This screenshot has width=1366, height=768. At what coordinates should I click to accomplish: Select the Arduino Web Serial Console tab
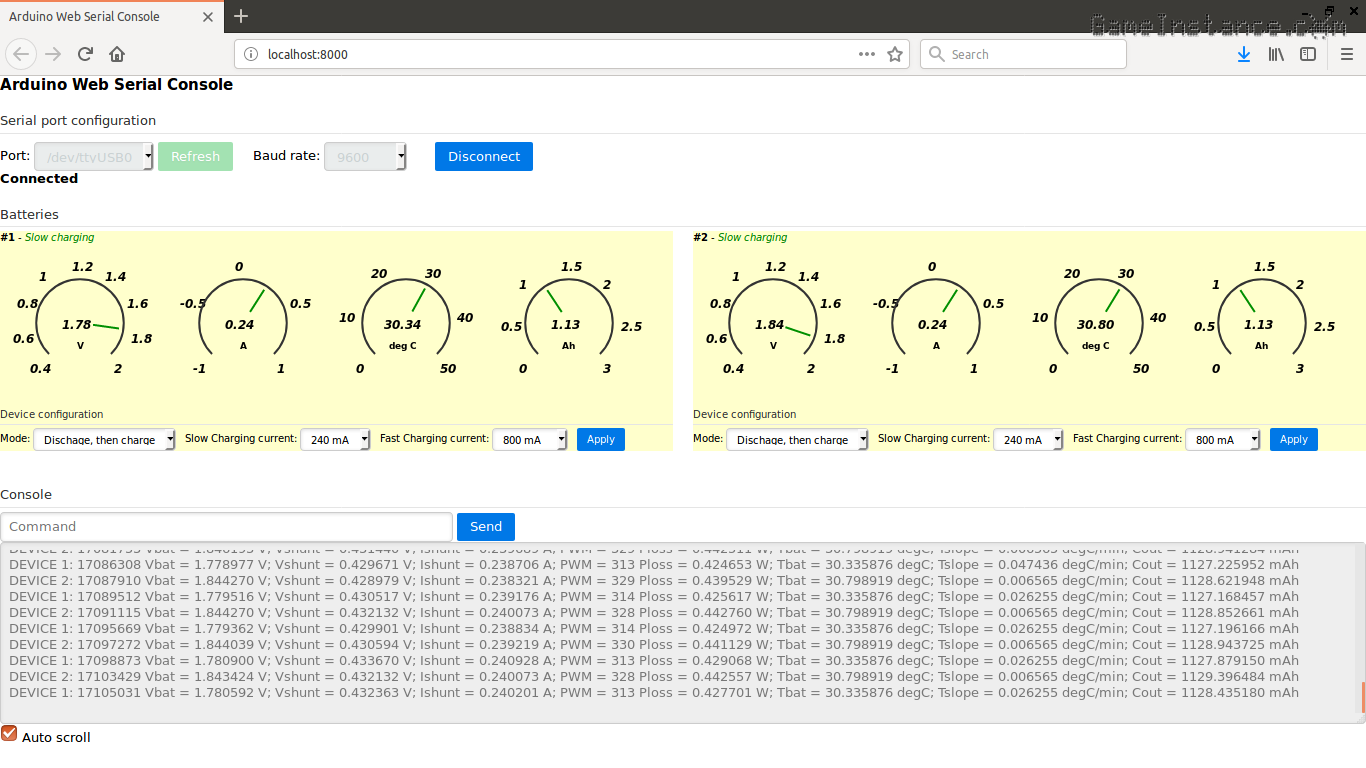coord(111,17)
